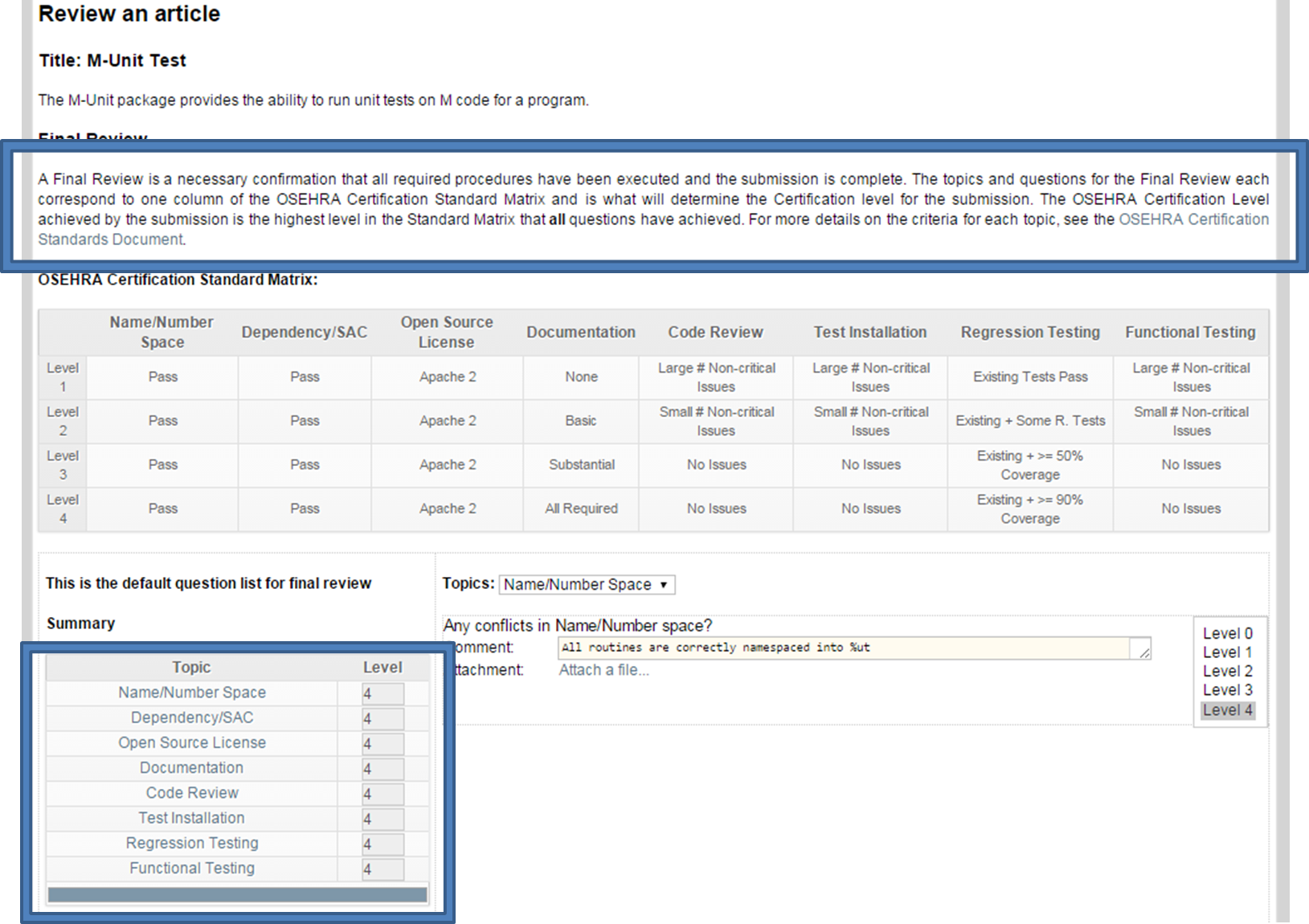Click the Attach a file link
Viewport: 1309px width, 924px height.
tap(603, 670)
